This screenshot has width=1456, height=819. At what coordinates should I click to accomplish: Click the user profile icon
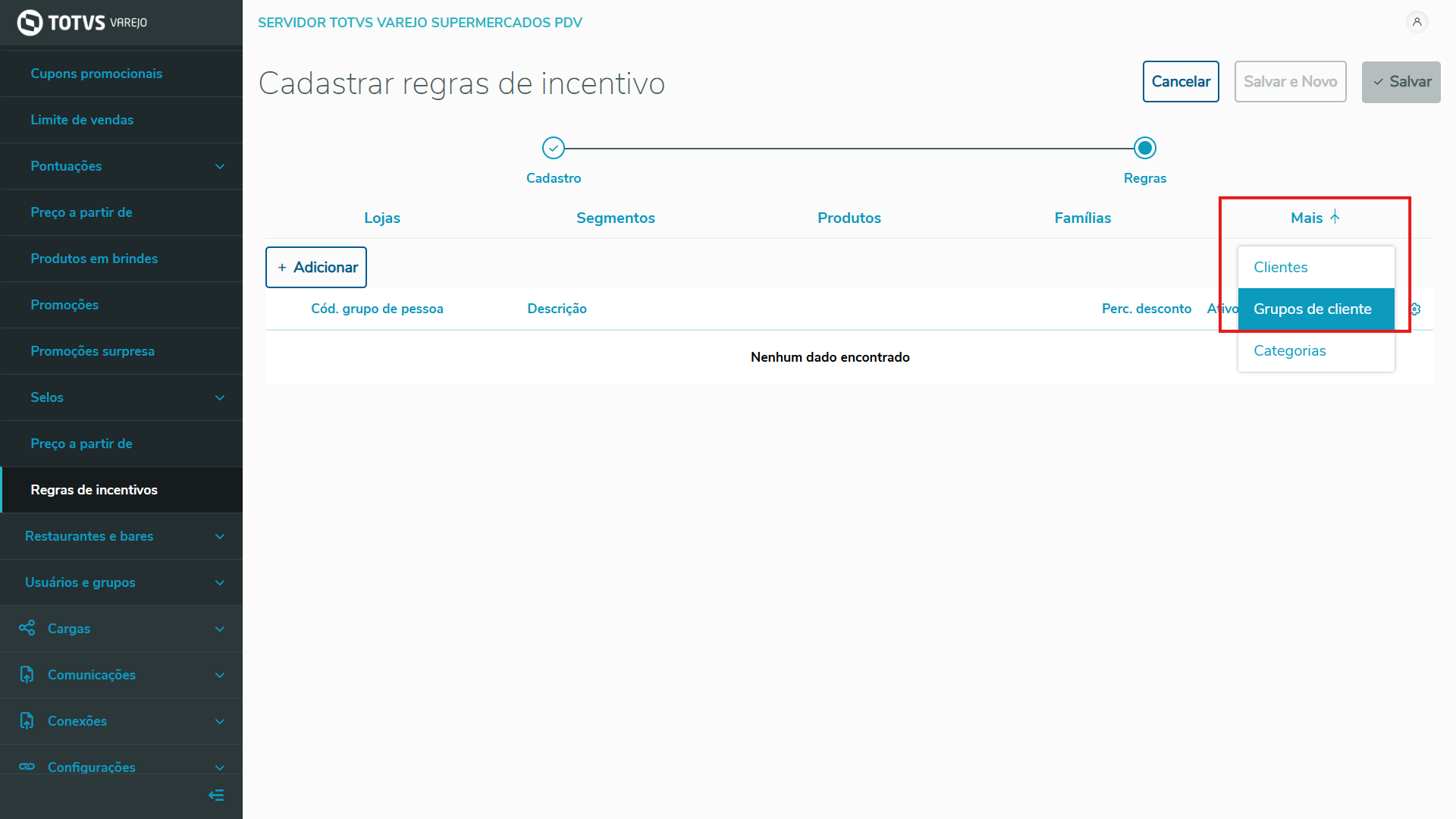click(1417, 22)
